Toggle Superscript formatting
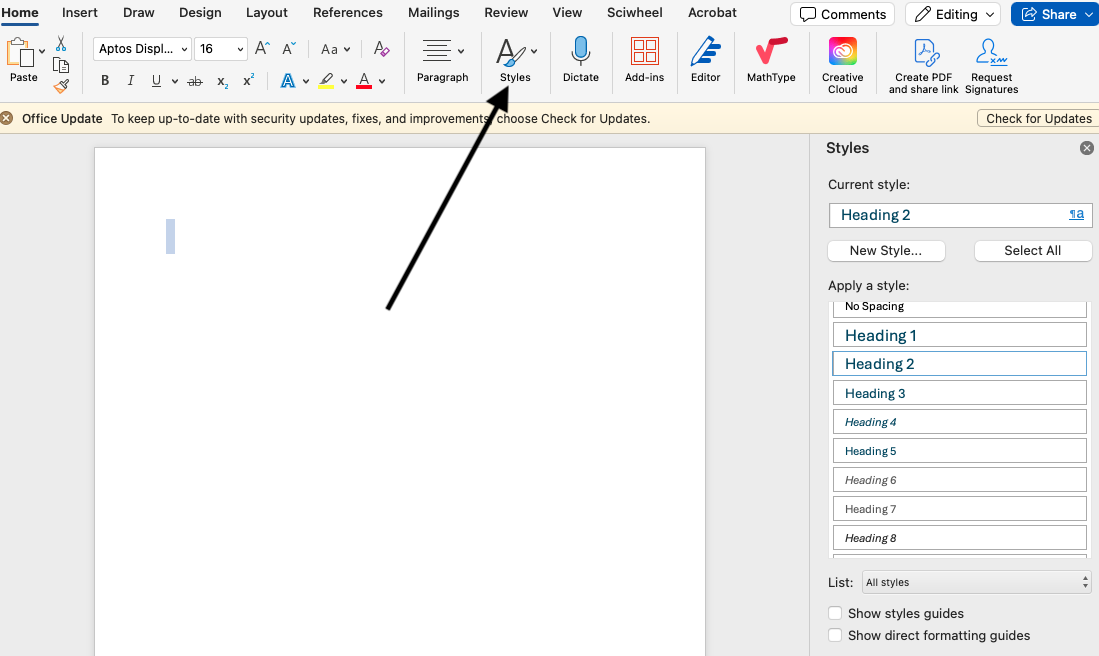The image size is (1099, 656). pyautogui.click(x=248, y=81)
